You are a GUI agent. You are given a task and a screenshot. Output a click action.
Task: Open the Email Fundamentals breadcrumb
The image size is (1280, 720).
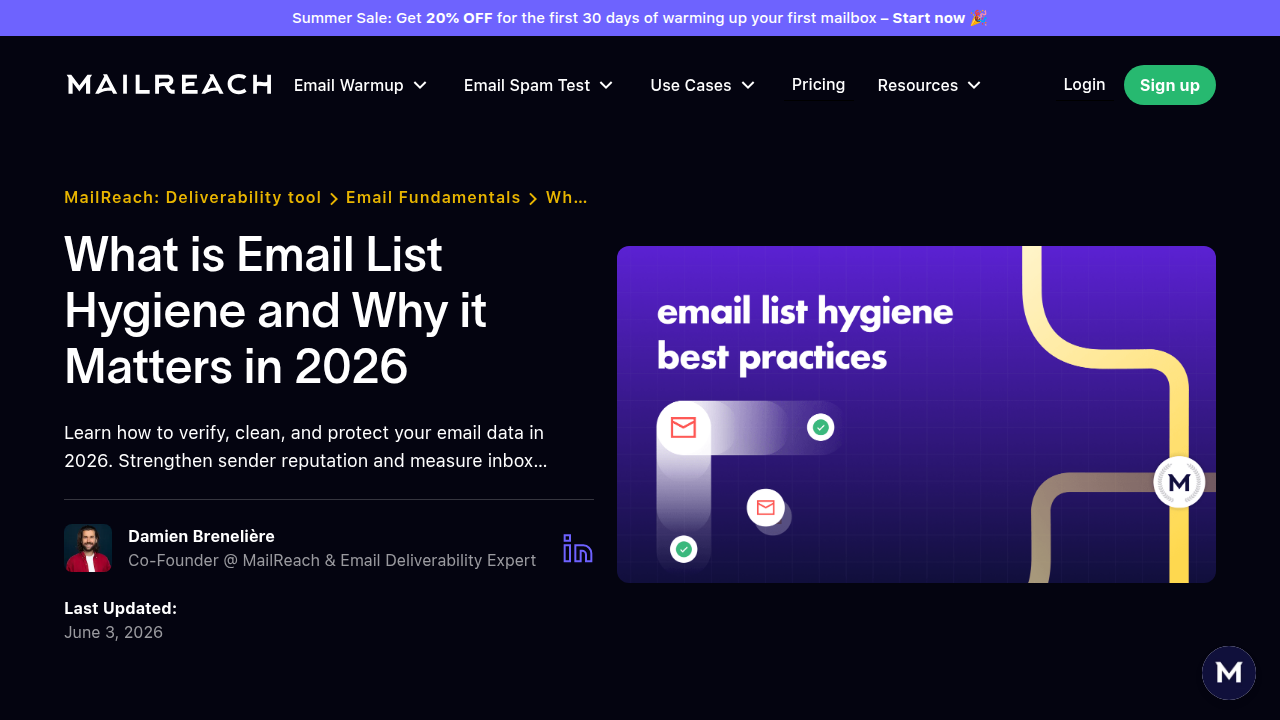coord(433,198)
